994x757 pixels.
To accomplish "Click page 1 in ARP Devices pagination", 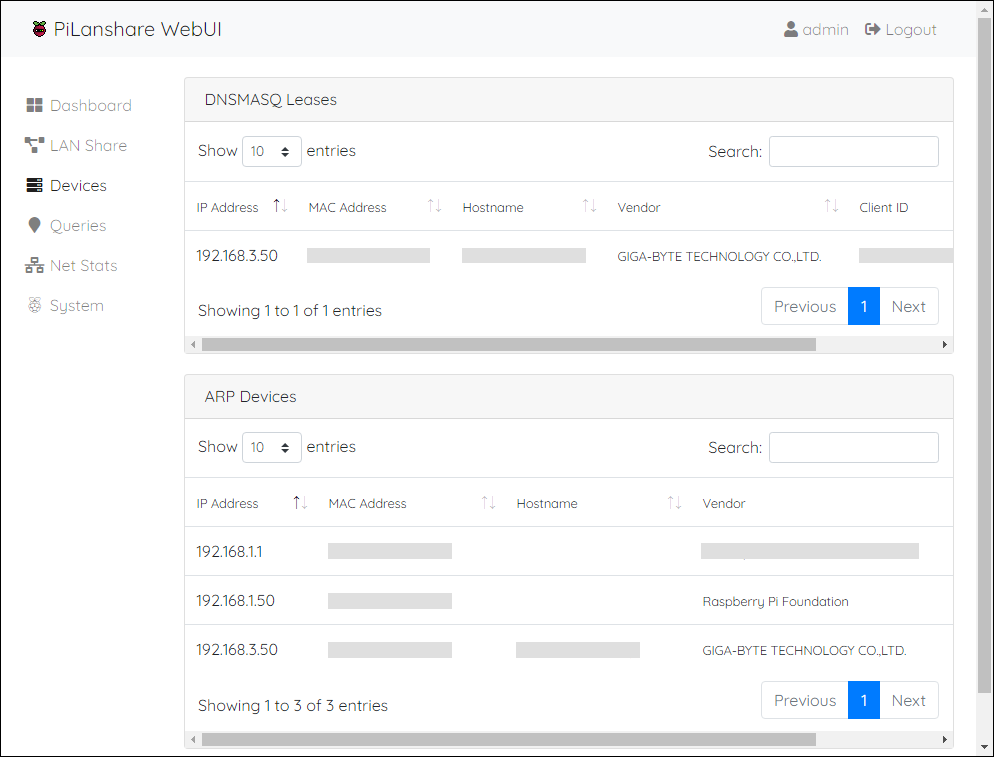I will [863, 700].
